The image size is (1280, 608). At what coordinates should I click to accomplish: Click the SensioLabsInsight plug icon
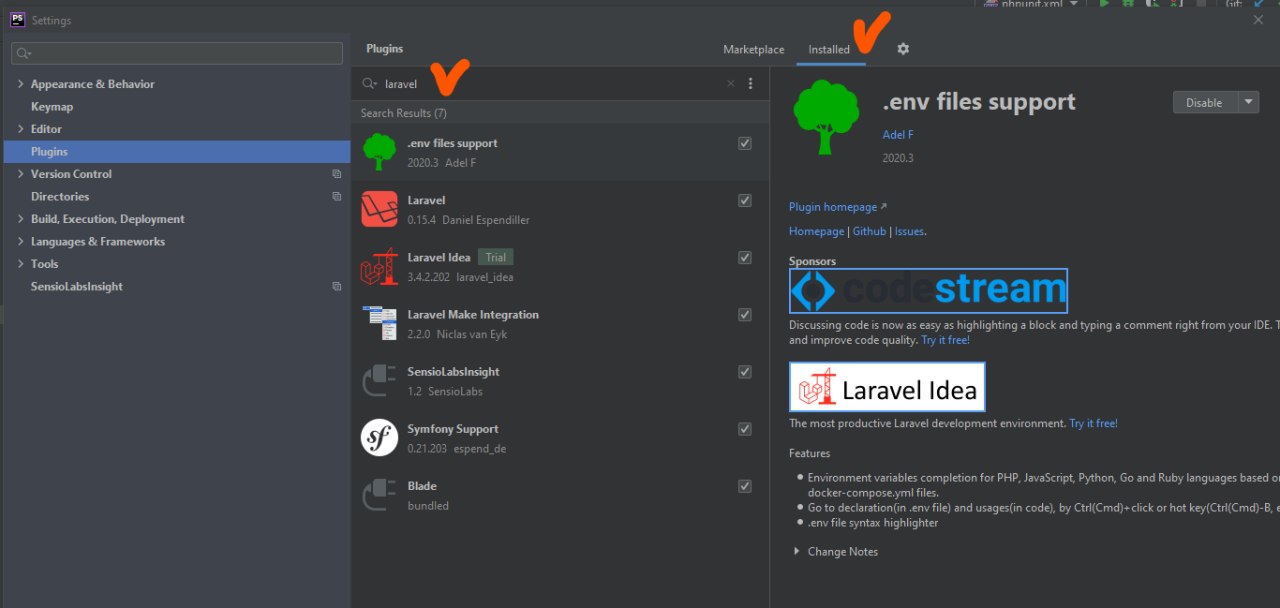coord(379,380)
